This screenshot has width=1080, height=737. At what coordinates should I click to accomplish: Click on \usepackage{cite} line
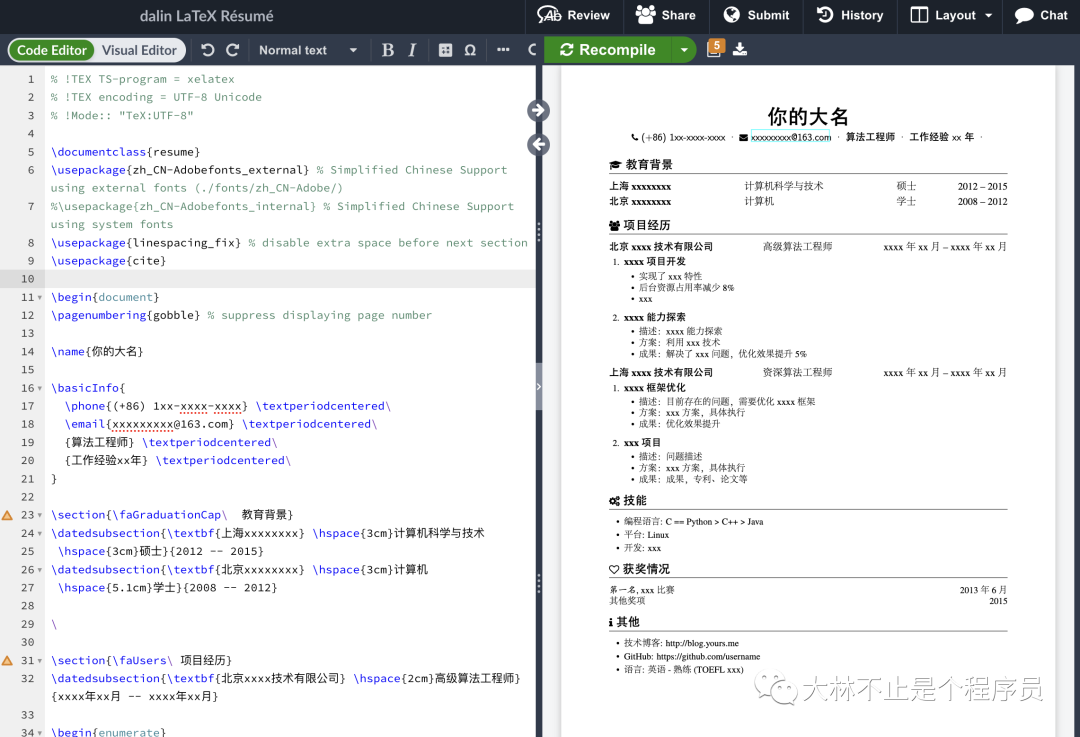pyautogui.click(x=108, y=260)
